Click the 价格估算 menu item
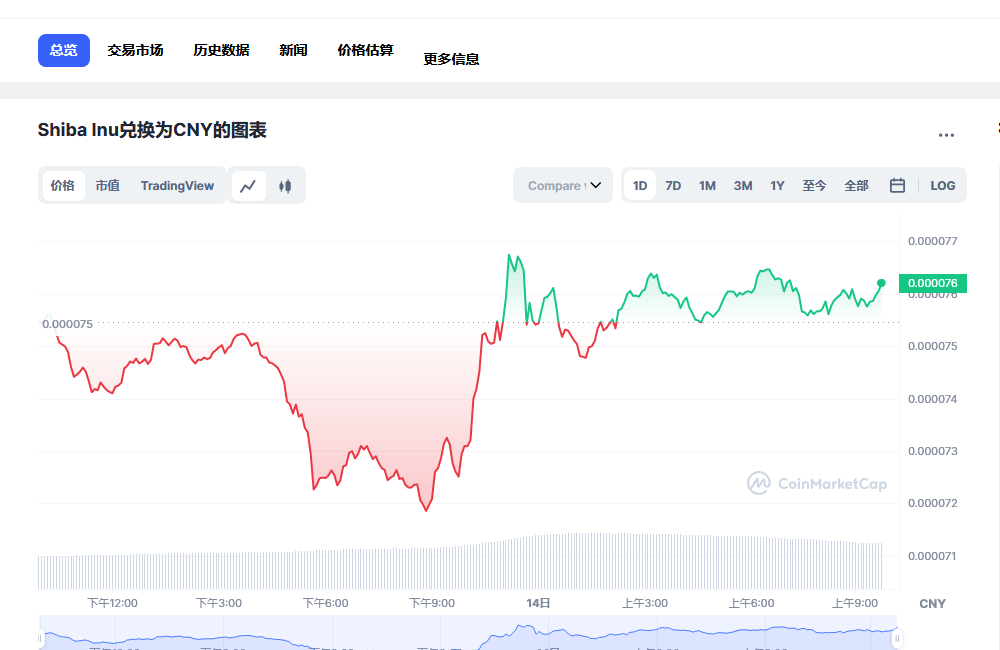This screenshot has width=1000, height=650. pos(365,49)
